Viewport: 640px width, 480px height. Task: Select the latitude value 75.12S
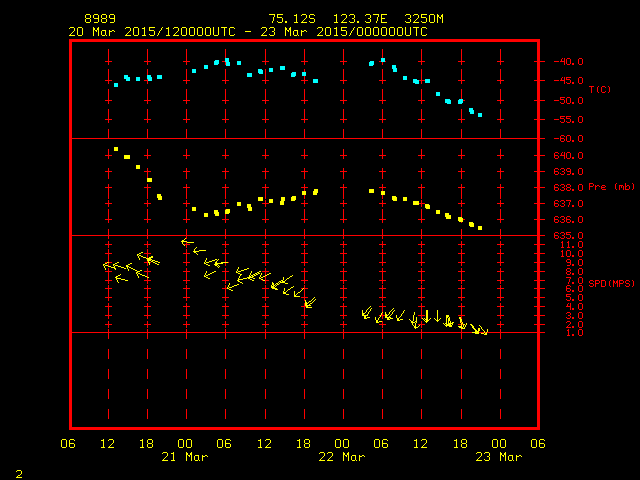[x=292, y=19]
